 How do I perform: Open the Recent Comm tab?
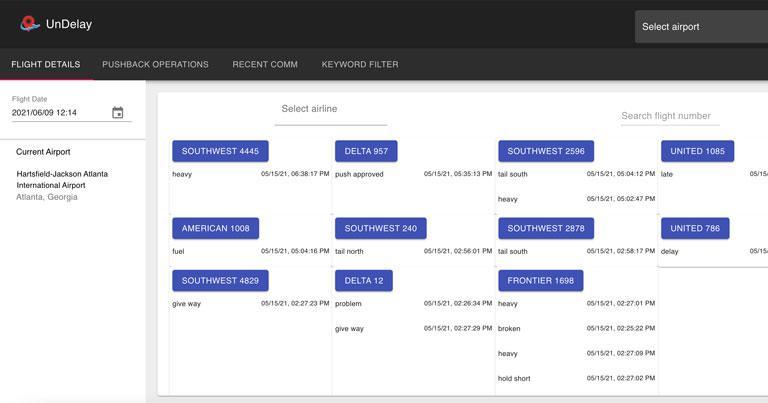tap(265, 64)
